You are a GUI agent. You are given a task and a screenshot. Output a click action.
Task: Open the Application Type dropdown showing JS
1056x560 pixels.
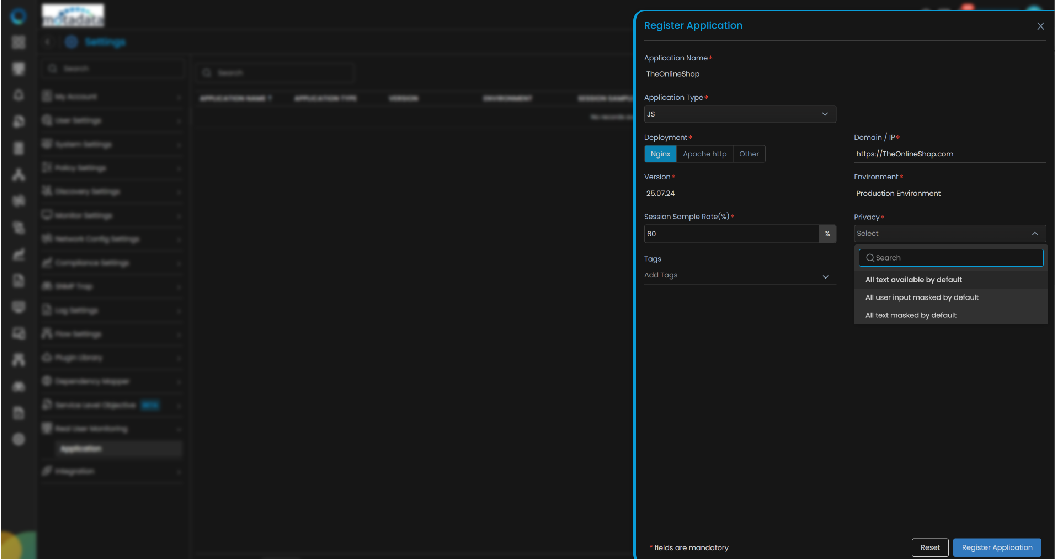[740, 114]
